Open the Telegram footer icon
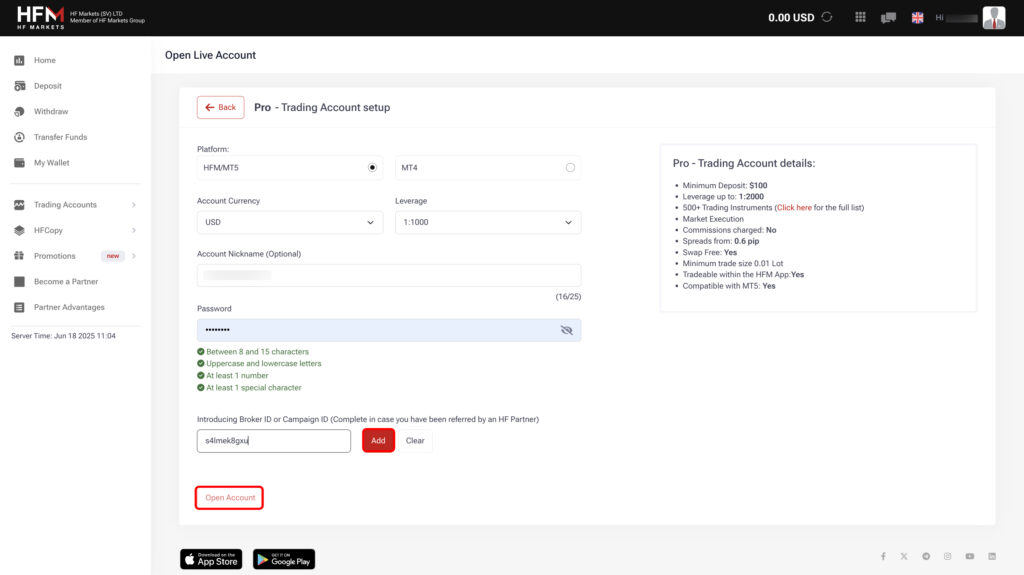The height and width of the screenshot is (575, 1024). [x=926, y=556]
